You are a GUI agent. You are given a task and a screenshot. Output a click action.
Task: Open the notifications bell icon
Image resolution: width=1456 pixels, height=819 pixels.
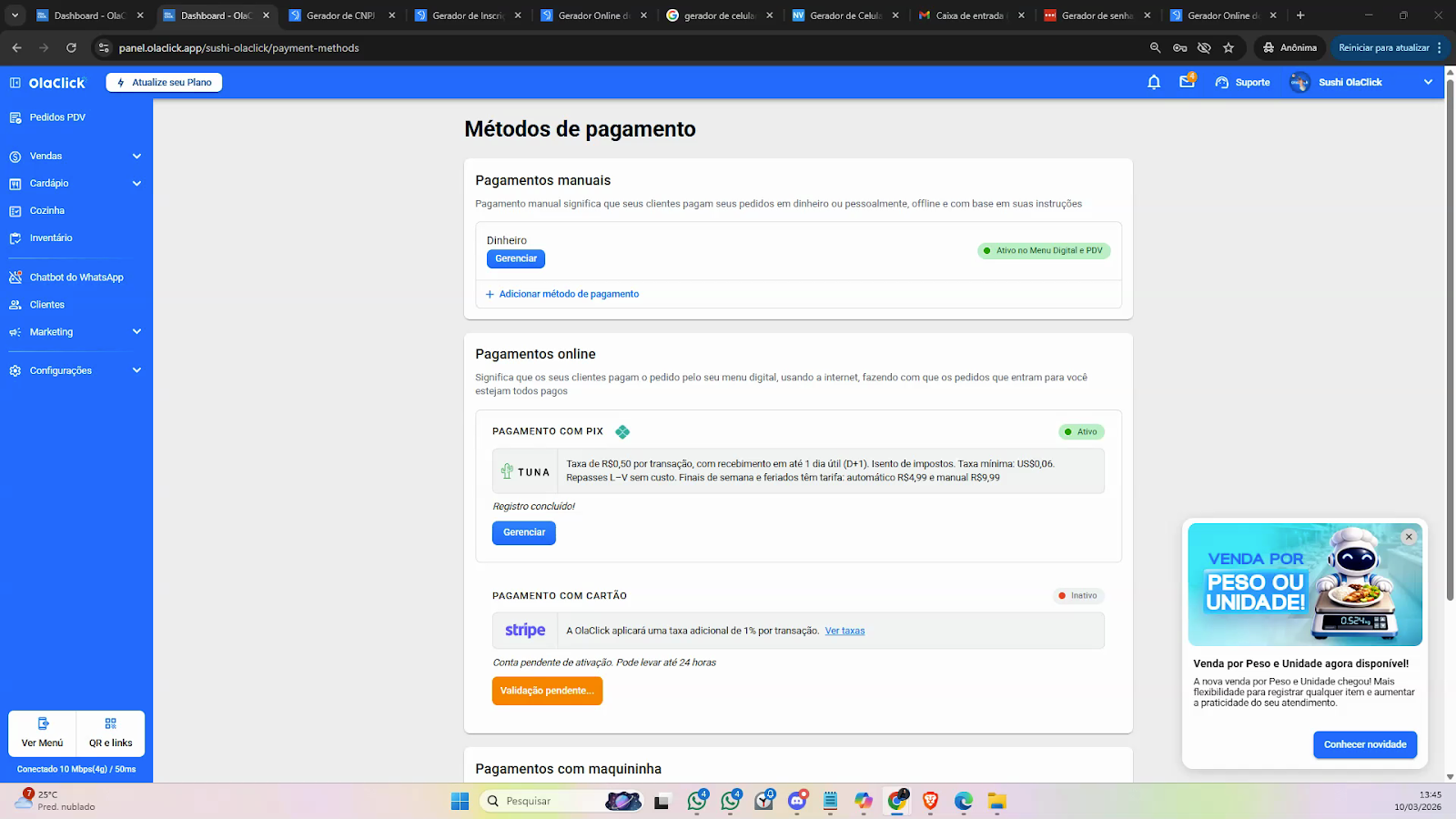coord(1154,82)
